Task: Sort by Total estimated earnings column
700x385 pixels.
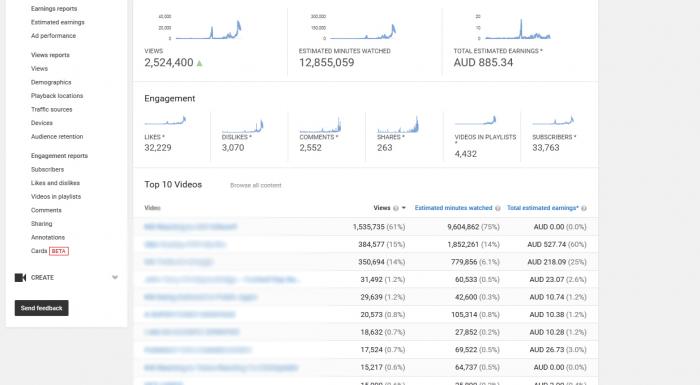Action: [542, 208]
